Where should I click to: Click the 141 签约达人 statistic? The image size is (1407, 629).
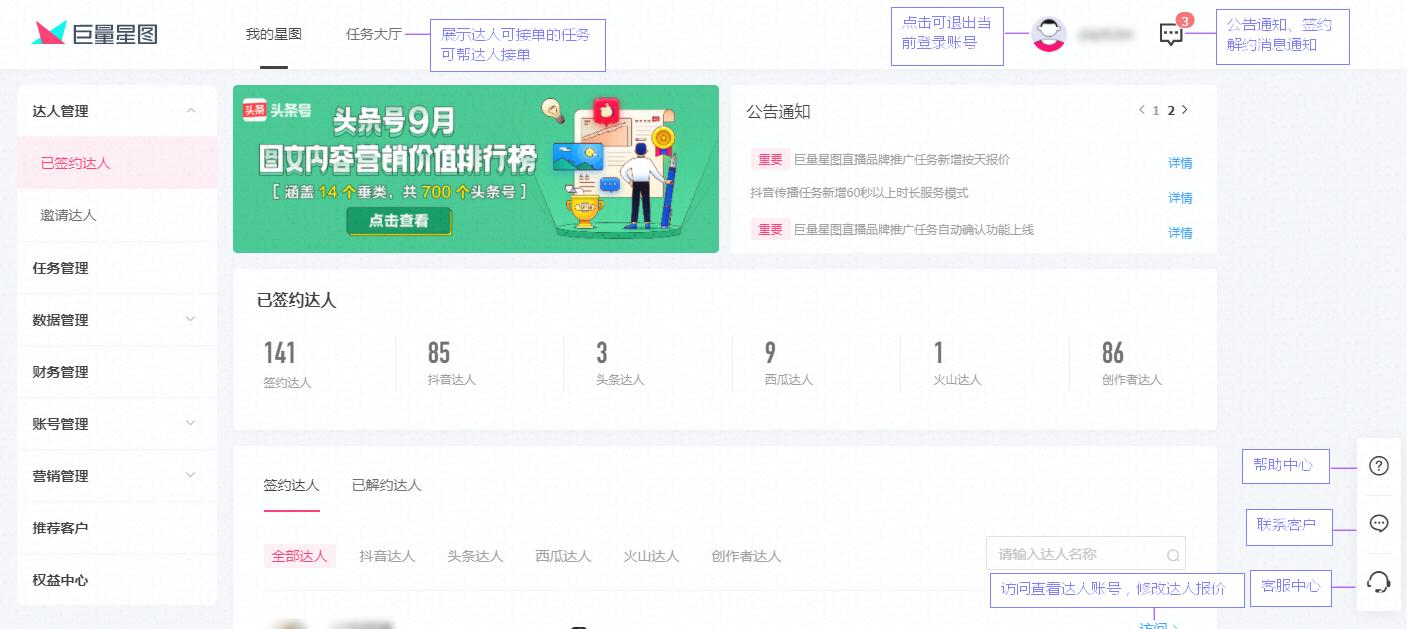(288, 364)
